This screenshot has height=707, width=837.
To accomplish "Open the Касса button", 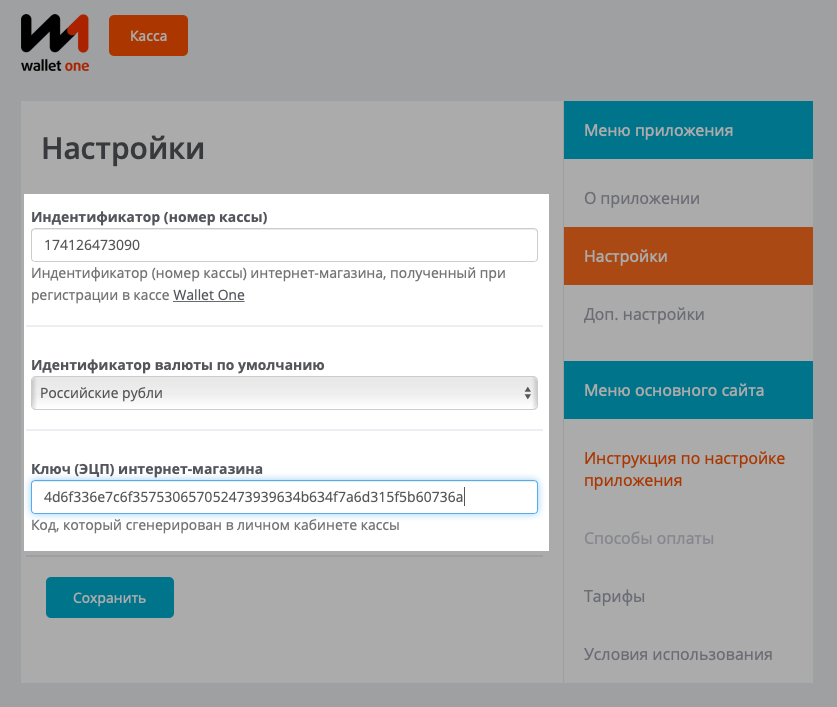I will [148, 35].
